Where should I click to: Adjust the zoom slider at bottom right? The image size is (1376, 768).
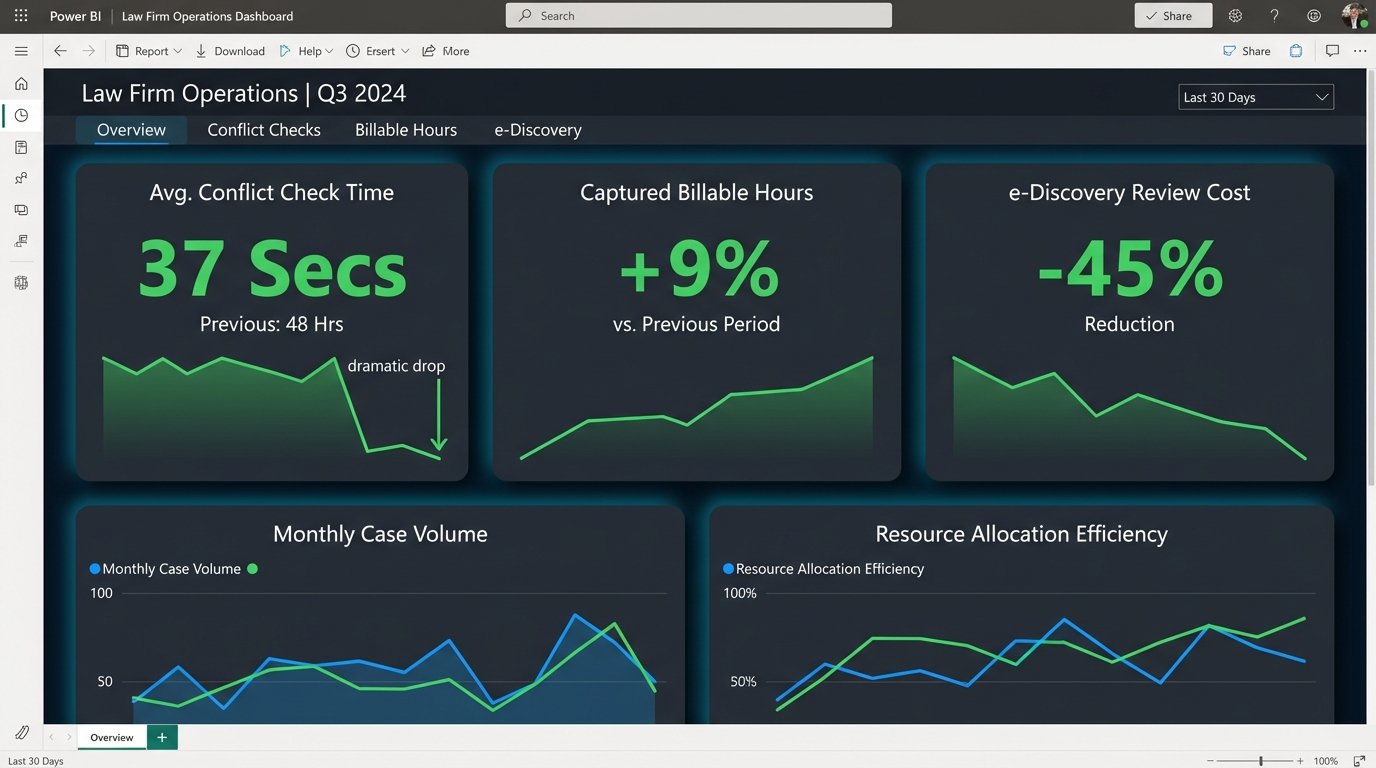point(1262,760)
